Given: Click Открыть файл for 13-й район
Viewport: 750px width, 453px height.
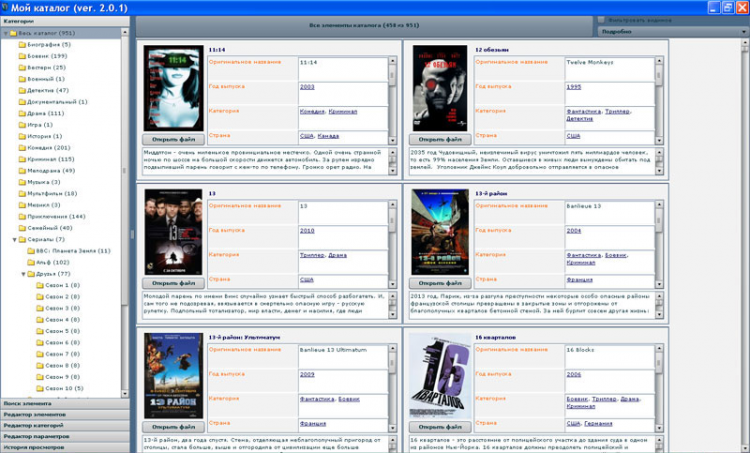Looking at the screenshot, I should (440, 283).
